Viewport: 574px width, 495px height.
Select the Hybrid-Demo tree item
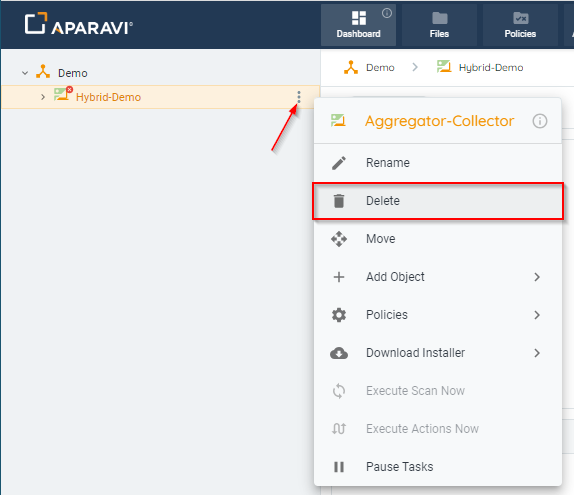[160, 97]
